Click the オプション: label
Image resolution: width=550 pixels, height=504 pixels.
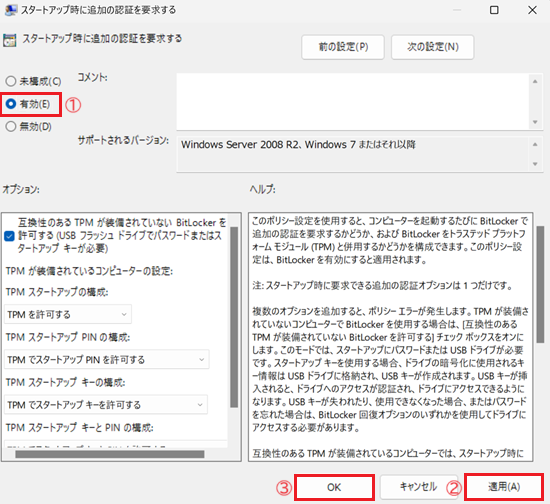tap(21, 189)
